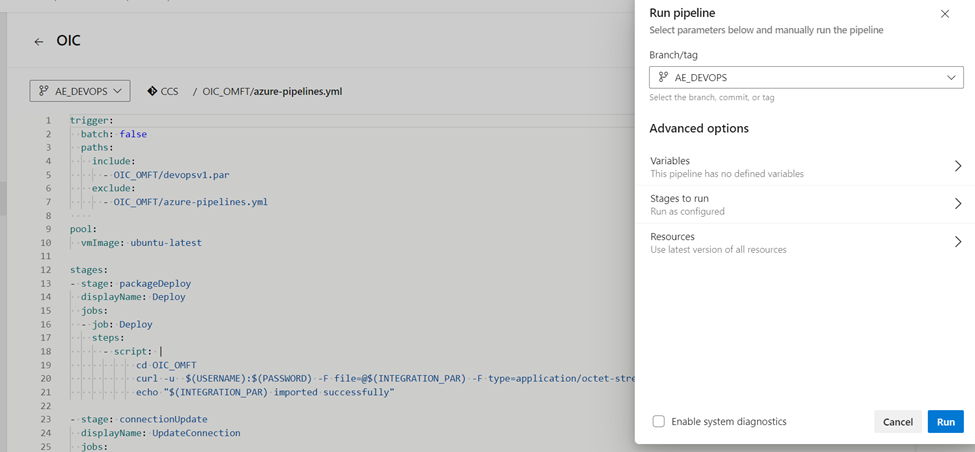Expand the Branch/tag combo box chevron

[951, 77]
